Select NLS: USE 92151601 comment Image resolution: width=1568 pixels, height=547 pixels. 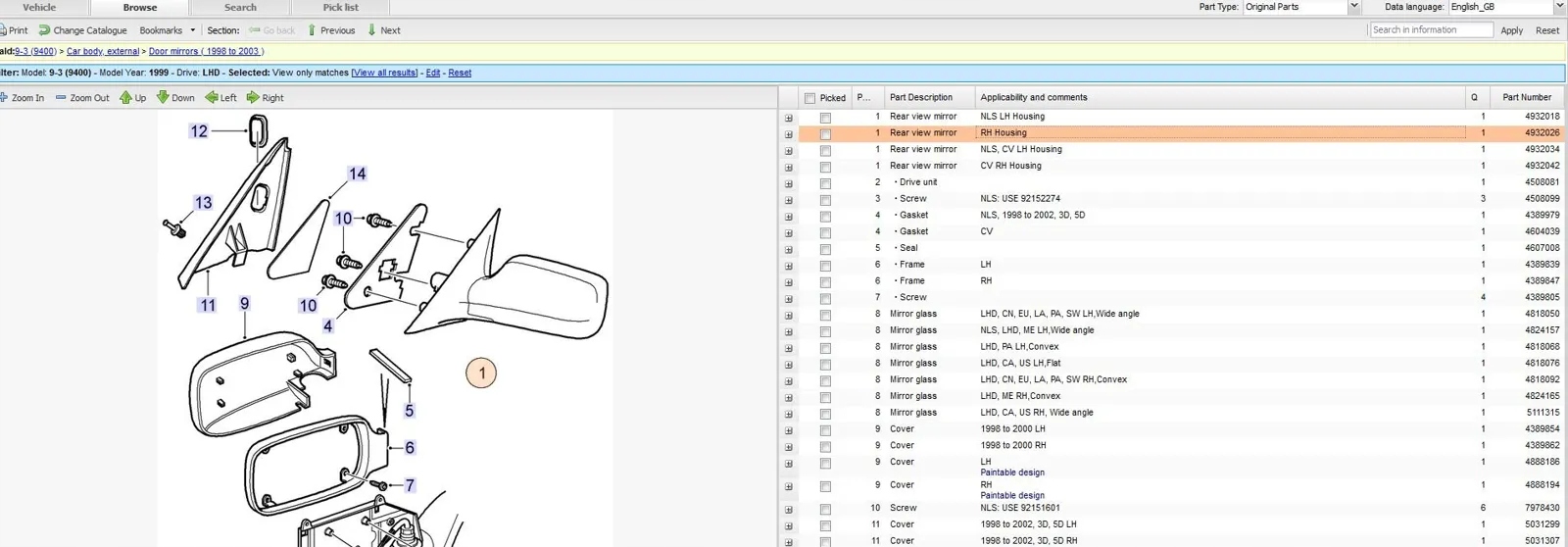point(1020,508)
